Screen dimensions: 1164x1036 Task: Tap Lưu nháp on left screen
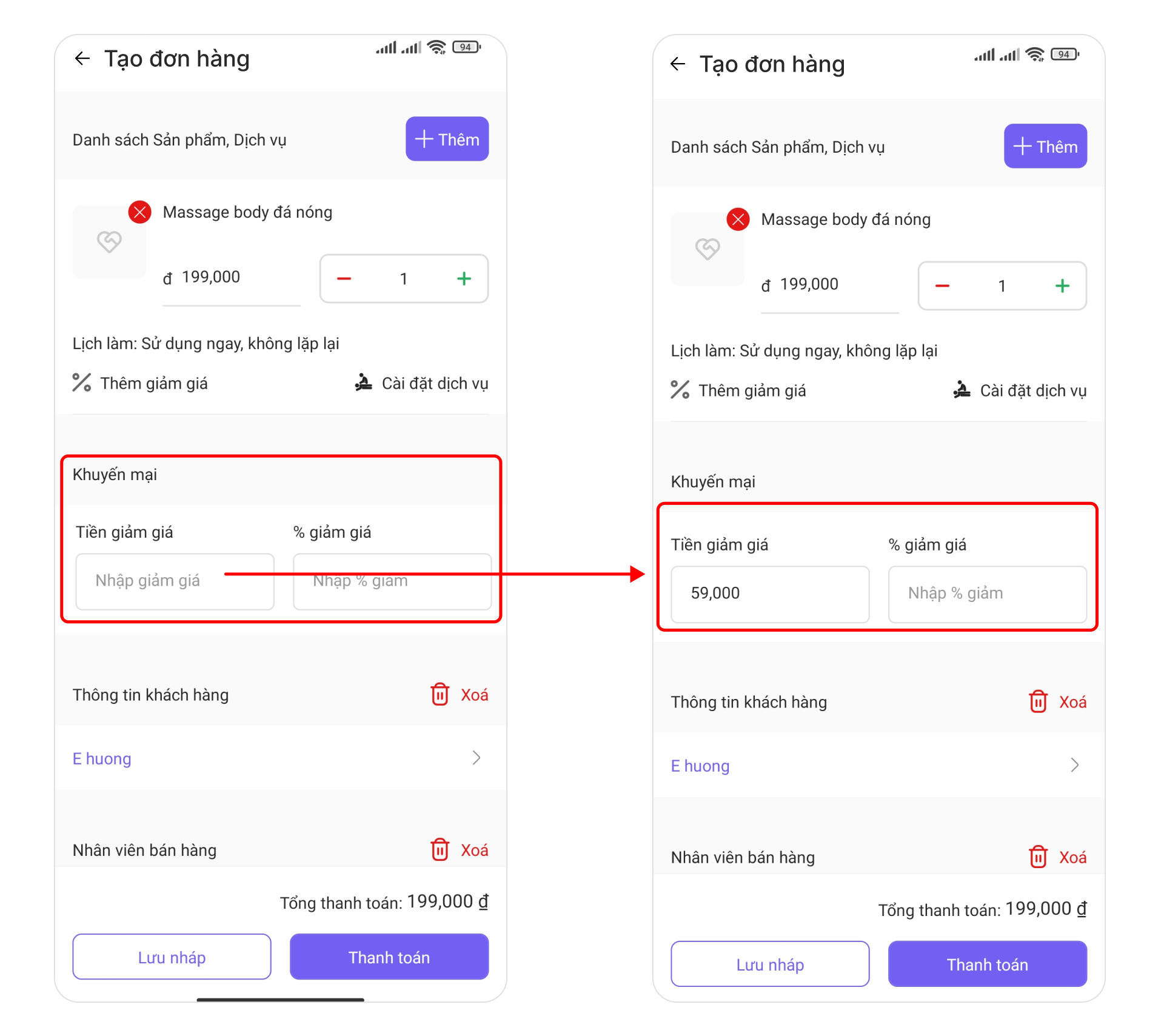tap(172, 957)
